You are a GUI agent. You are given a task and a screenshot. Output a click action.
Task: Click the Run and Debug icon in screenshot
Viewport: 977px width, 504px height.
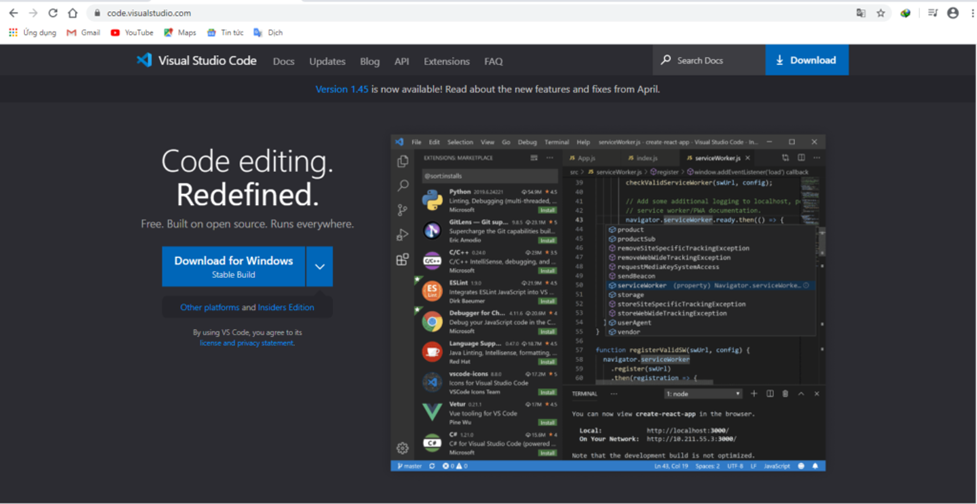point(403,235)
